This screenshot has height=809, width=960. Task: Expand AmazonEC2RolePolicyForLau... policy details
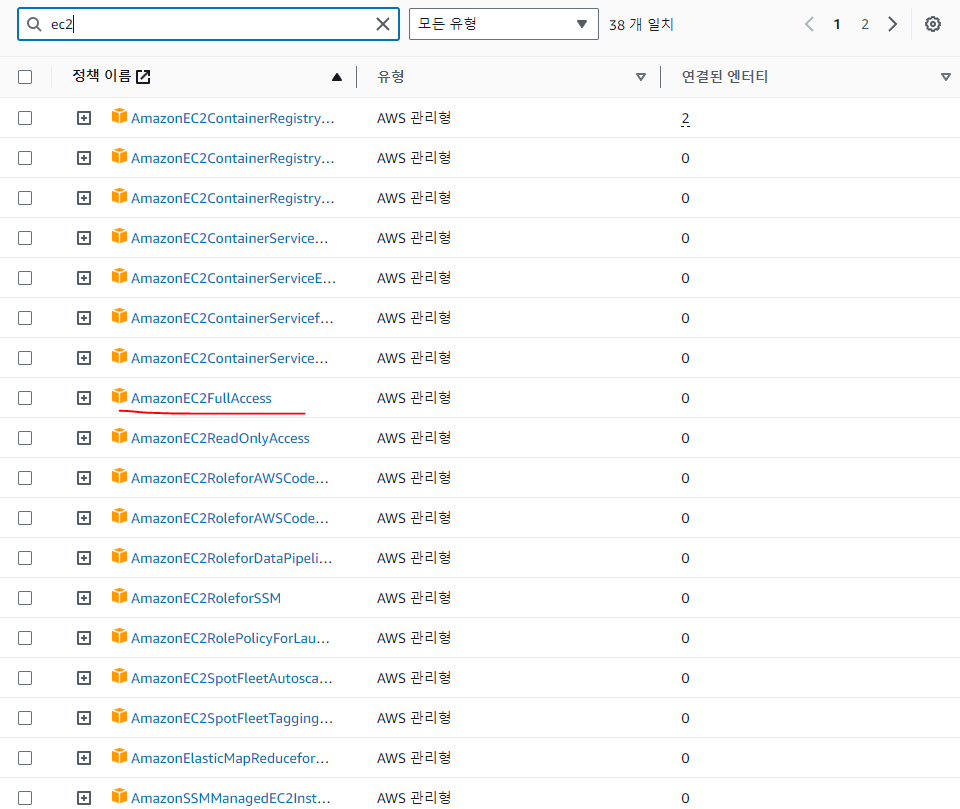84,638
